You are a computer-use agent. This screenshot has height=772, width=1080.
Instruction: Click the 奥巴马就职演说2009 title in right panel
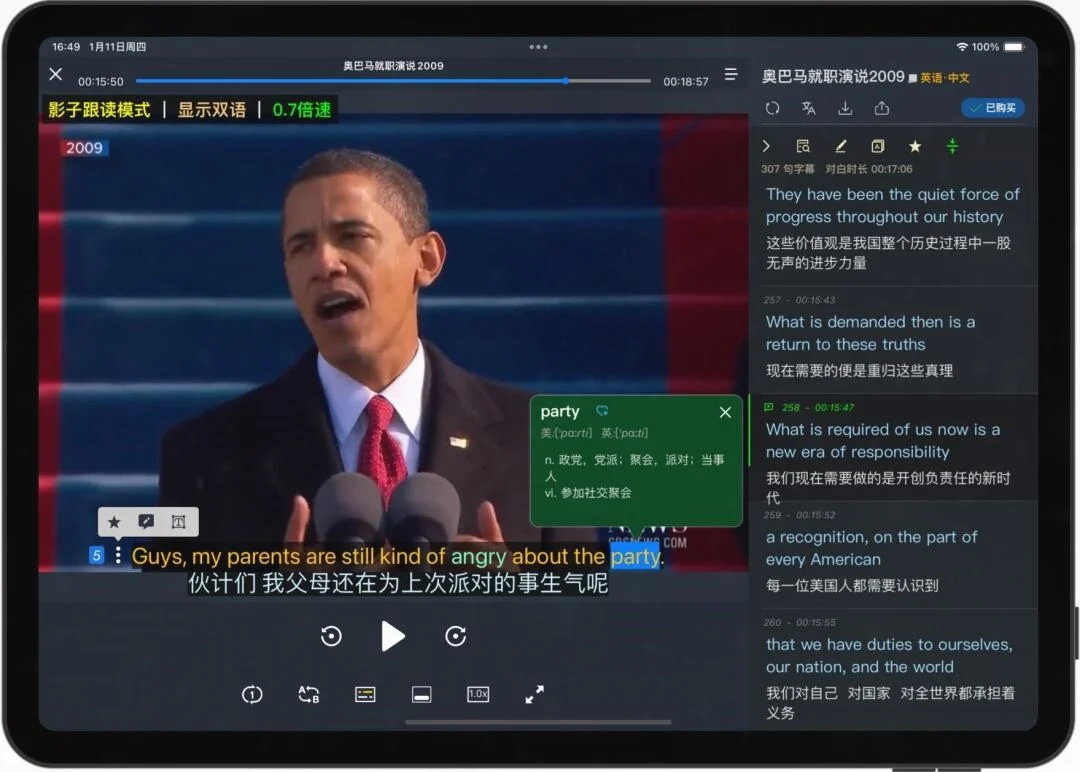(x=833, y=76)
